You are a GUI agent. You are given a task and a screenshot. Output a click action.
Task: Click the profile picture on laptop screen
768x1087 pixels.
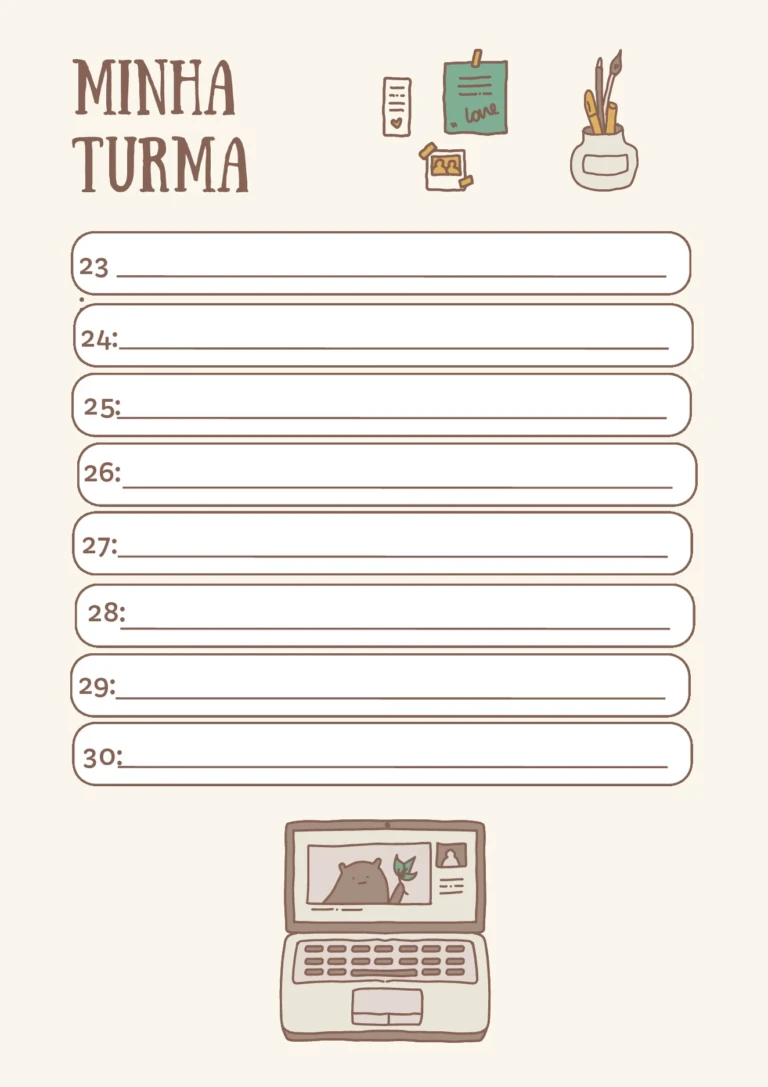click(451, 856)
